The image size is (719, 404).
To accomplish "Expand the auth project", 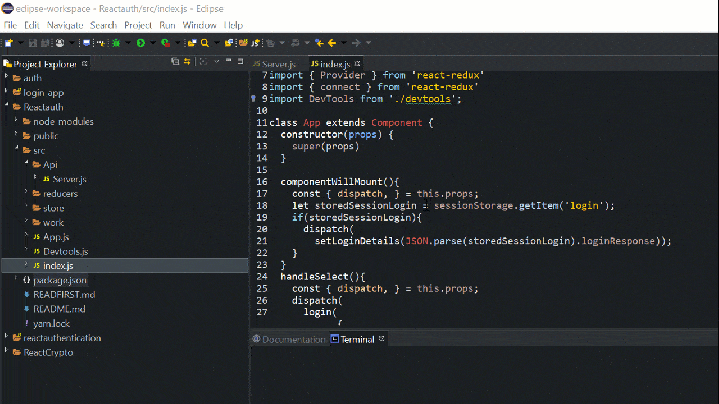I will click(6, 77).
